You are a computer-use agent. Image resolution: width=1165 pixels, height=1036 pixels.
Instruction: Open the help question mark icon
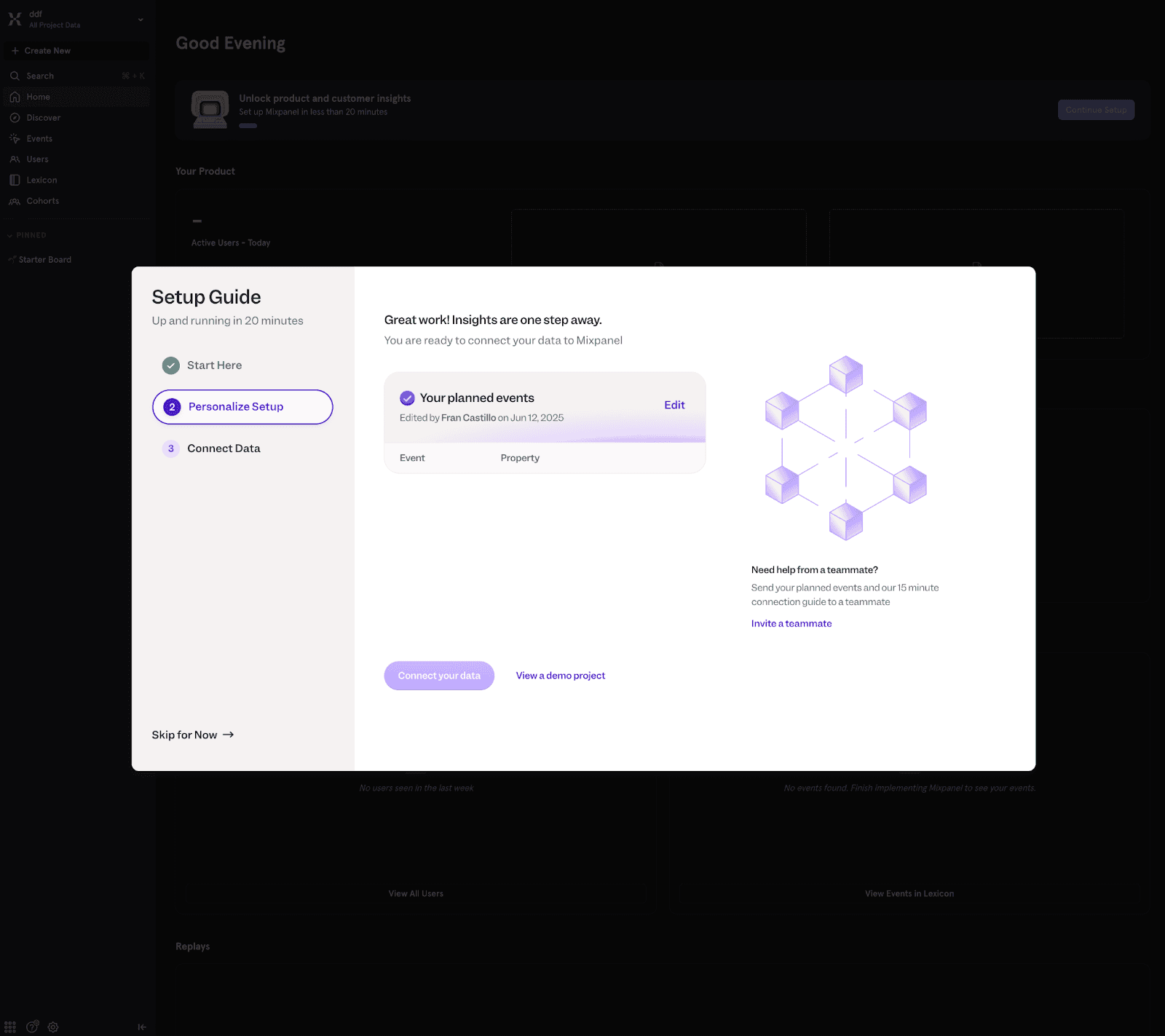[32, 1027]
